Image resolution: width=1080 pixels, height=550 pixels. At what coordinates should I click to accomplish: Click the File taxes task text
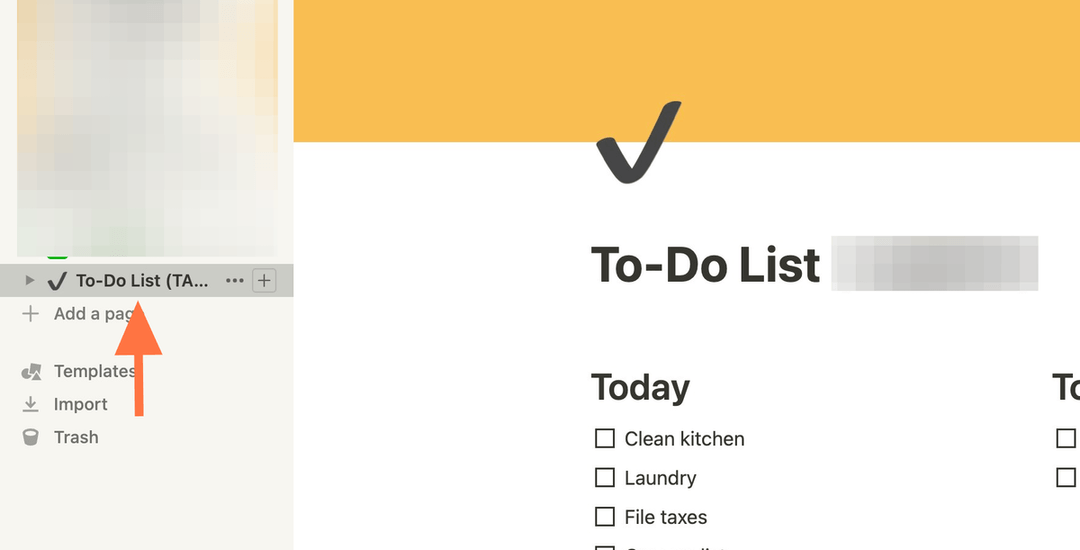[666, 517]
